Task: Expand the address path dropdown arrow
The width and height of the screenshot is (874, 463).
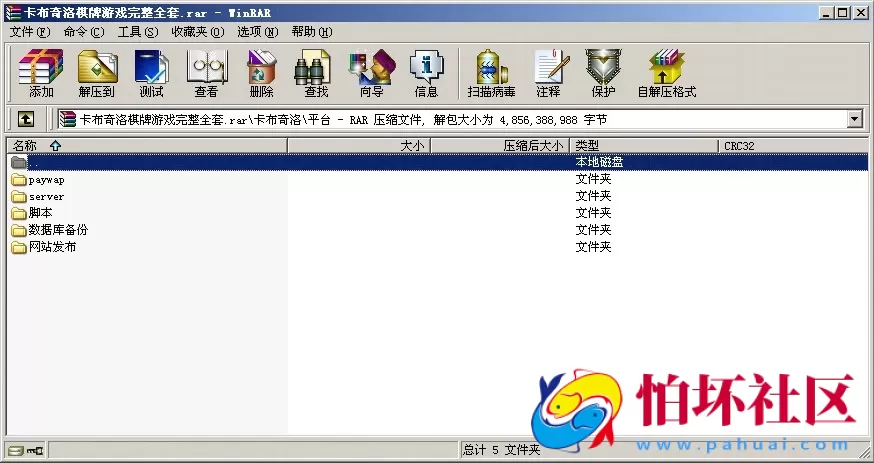Action: pyautogui.click(x=854, y=119)
